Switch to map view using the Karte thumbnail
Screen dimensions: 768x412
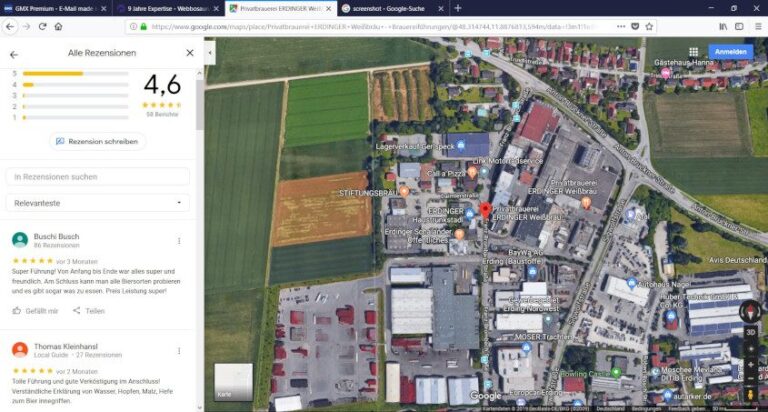[234, 382]
